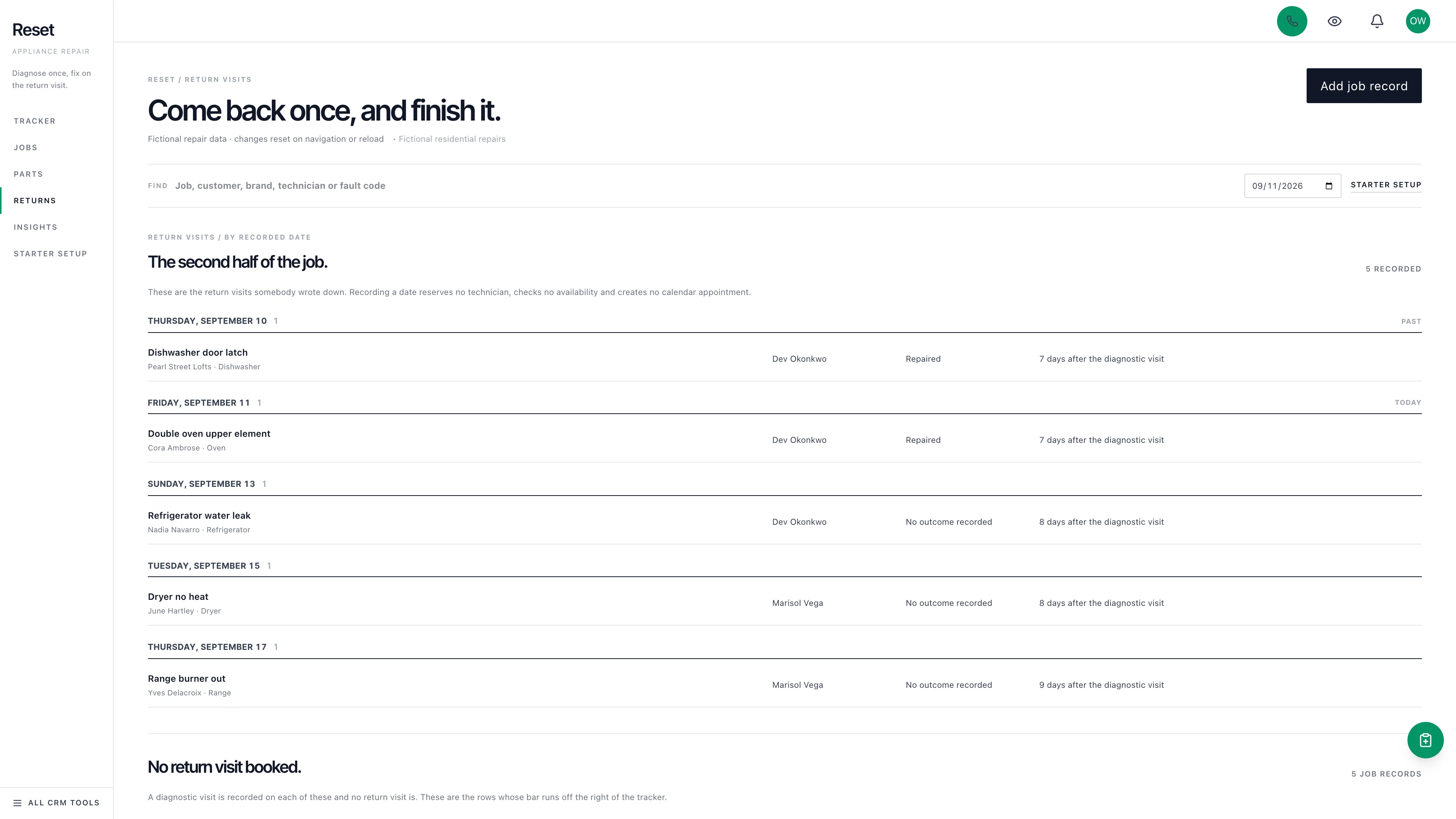Image resolution: width=1456 pixels, height=819 pixels.
Task: Click the 5 JOB RECORDS label
Action: [x=1386, y=774]
